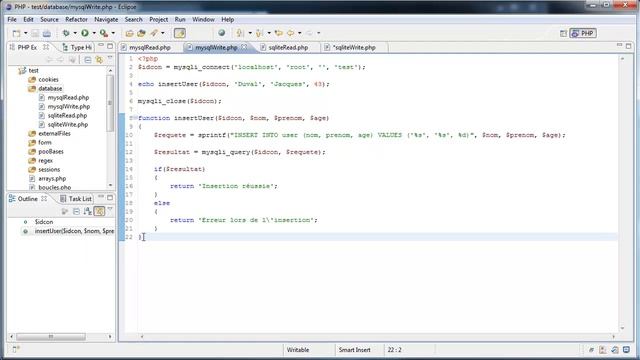Click the Open Perspective icon

(x=563, y=33)
